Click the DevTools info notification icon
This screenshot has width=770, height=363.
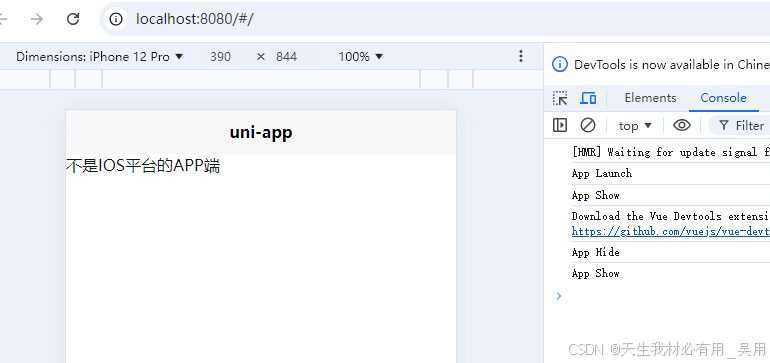pos(560,64)
